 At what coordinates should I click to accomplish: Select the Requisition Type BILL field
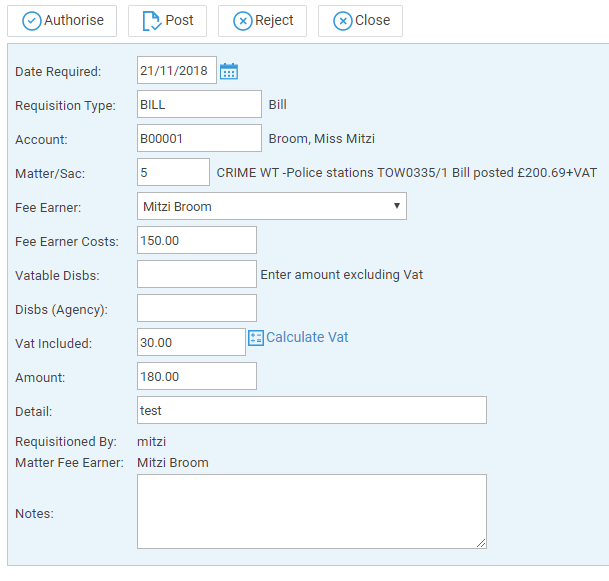click(199, 104)
